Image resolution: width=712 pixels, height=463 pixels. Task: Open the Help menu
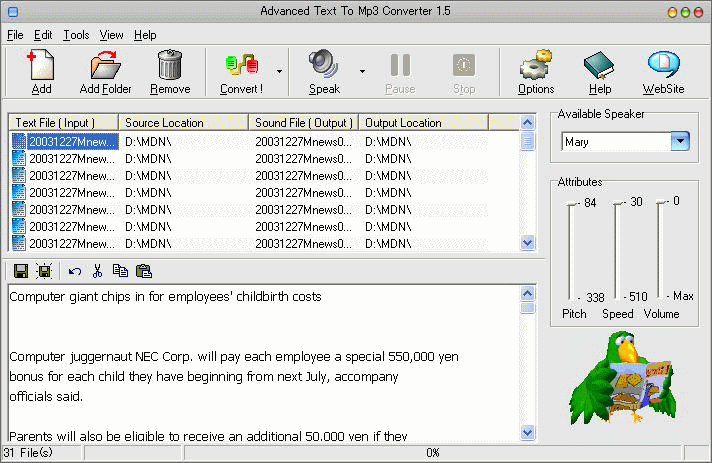[145, 35]
